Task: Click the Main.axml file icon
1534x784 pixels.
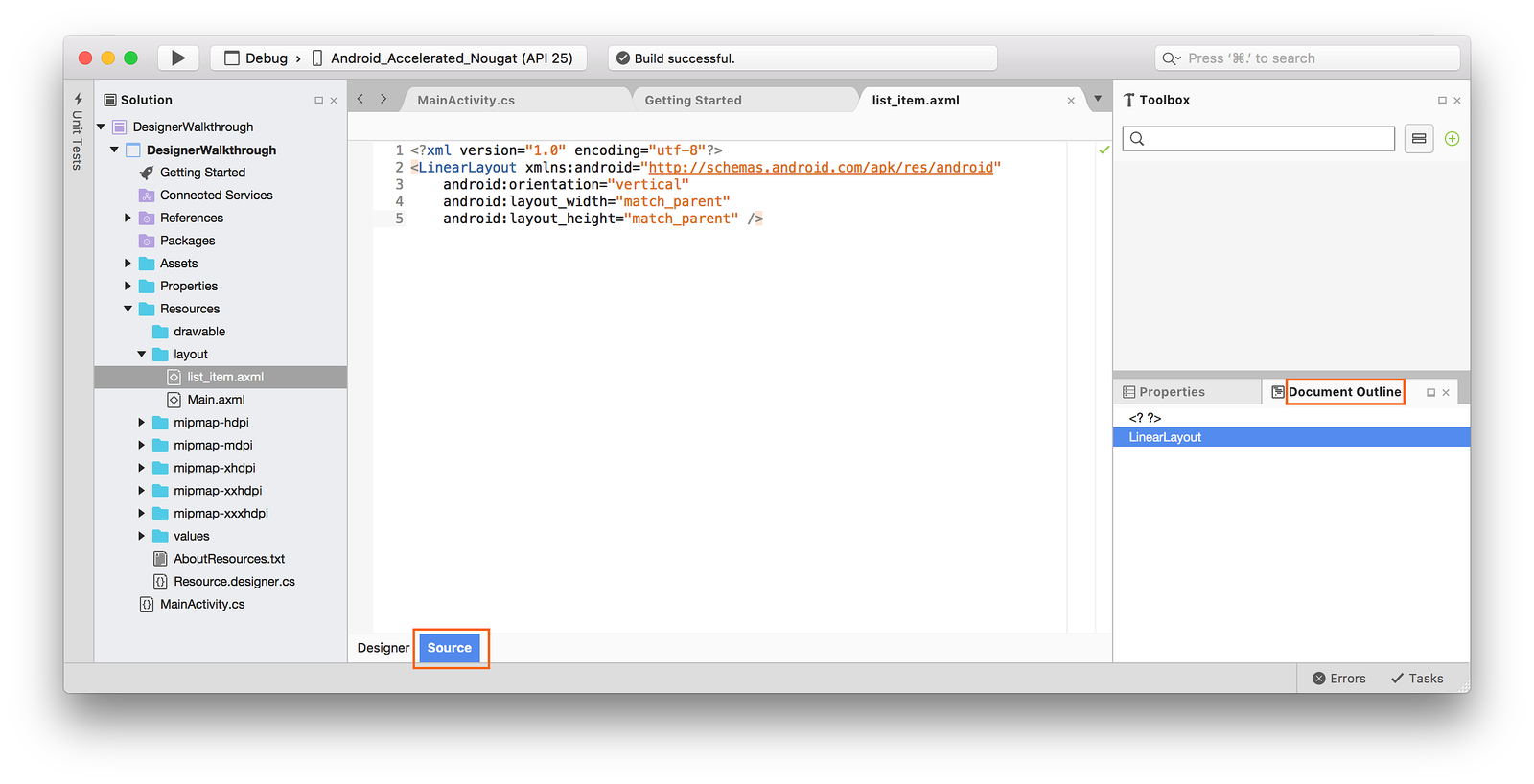Action: click(x=174, y=400)
